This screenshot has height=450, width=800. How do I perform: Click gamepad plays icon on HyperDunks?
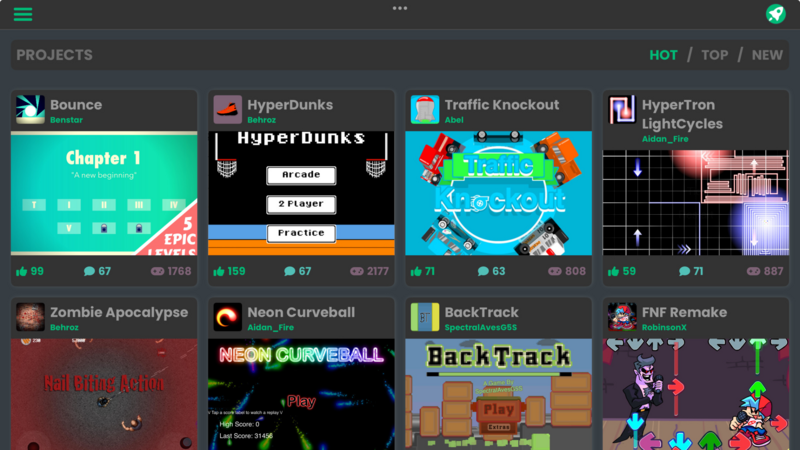tap(357, 271)
